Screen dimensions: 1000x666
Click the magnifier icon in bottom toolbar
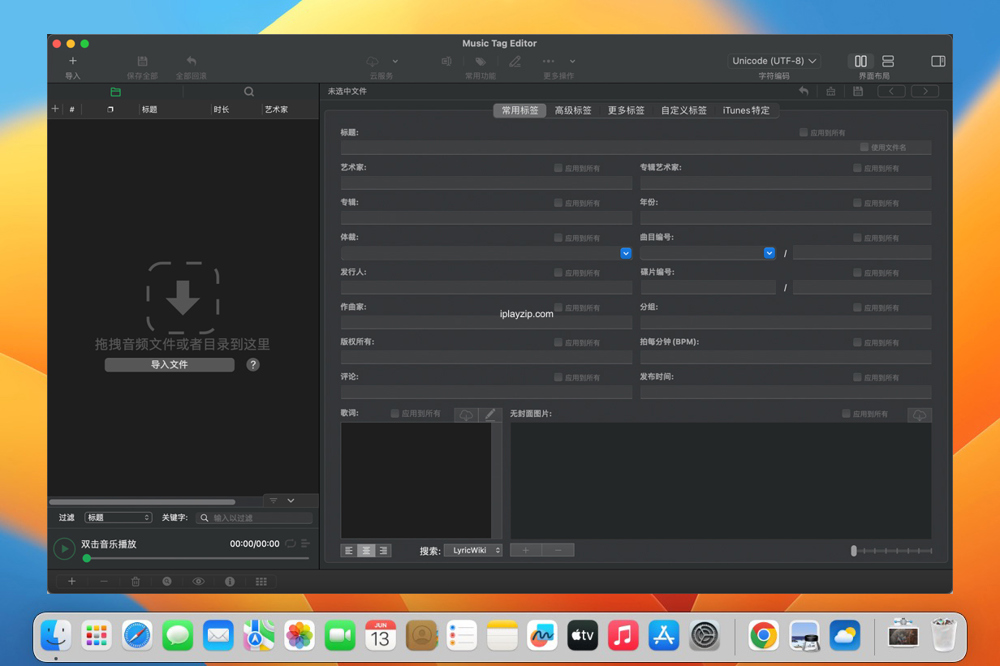click(x=166, y=581)
